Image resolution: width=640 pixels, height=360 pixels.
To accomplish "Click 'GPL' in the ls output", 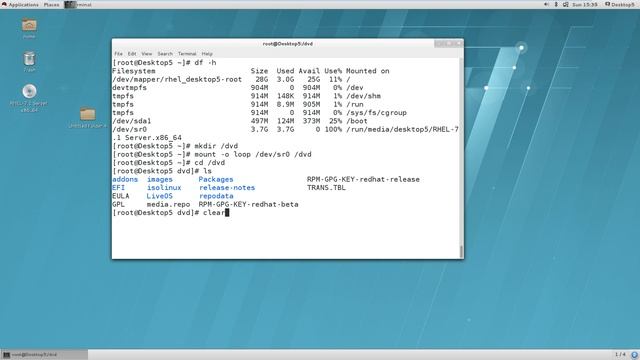I will tap(118, 204).
